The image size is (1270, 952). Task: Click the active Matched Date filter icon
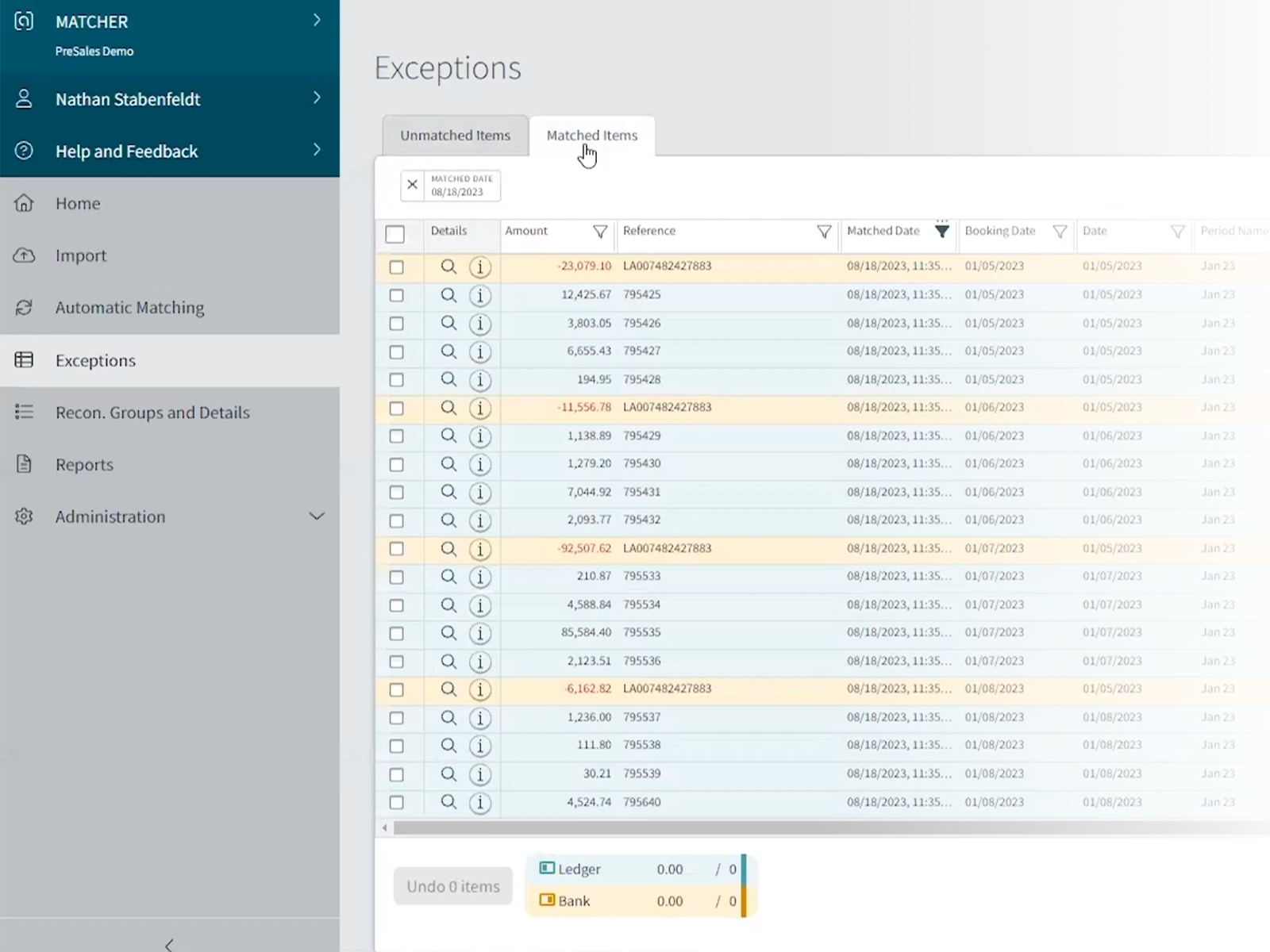click(x=941, y=232)
